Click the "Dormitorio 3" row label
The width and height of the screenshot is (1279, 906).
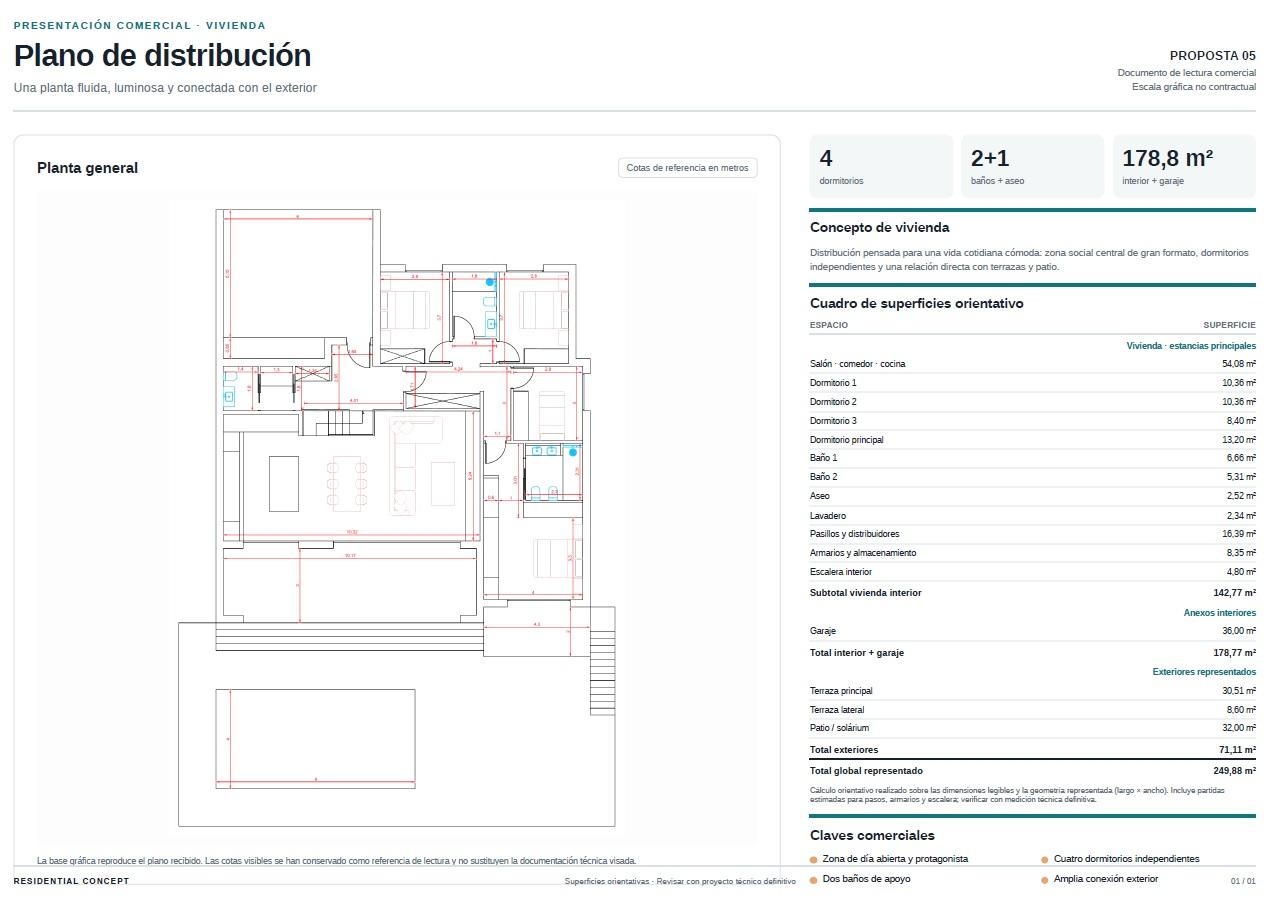point(833,421)
